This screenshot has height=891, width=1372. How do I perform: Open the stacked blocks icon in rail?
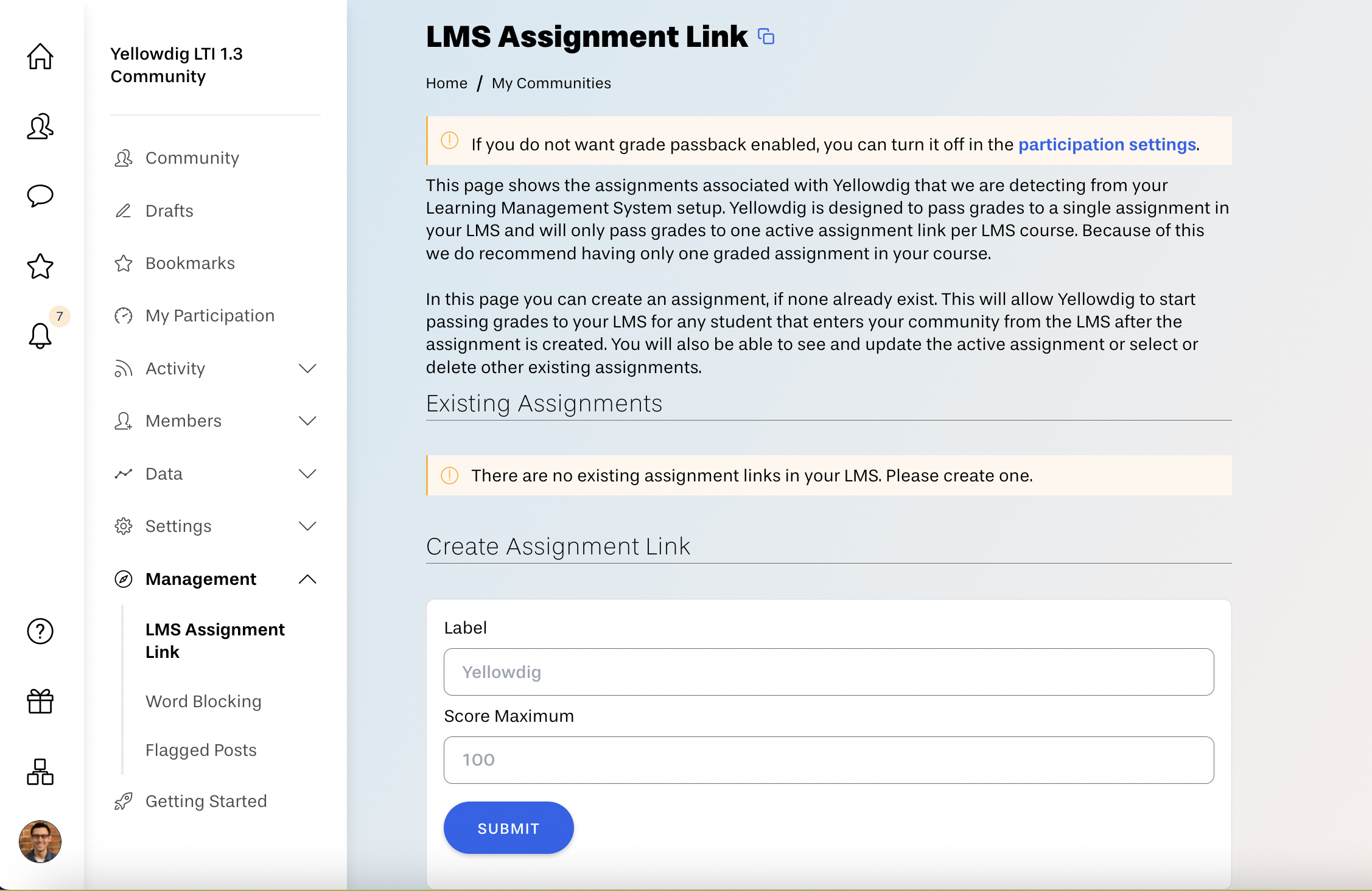(40, 772)
